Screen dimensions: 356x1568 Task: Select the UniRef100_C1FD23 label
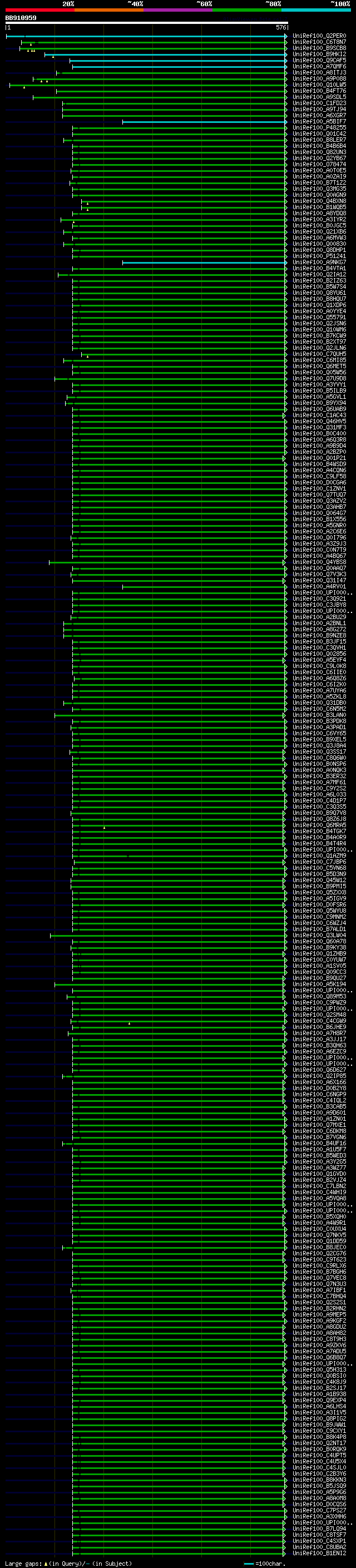[319, 103]
